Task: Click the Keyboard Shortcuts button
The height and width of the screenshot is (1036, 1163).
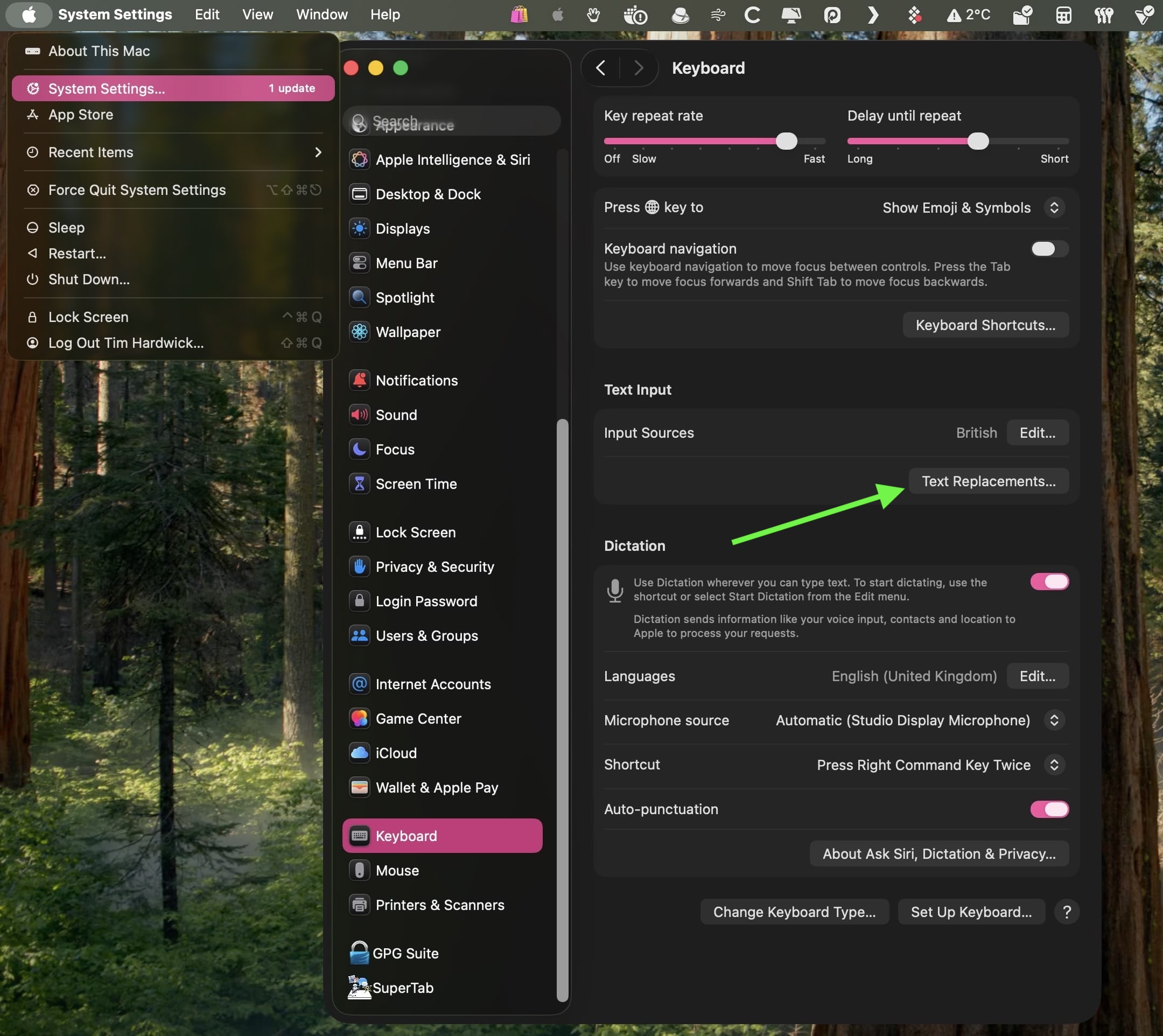Action: (x=985, y=325)
